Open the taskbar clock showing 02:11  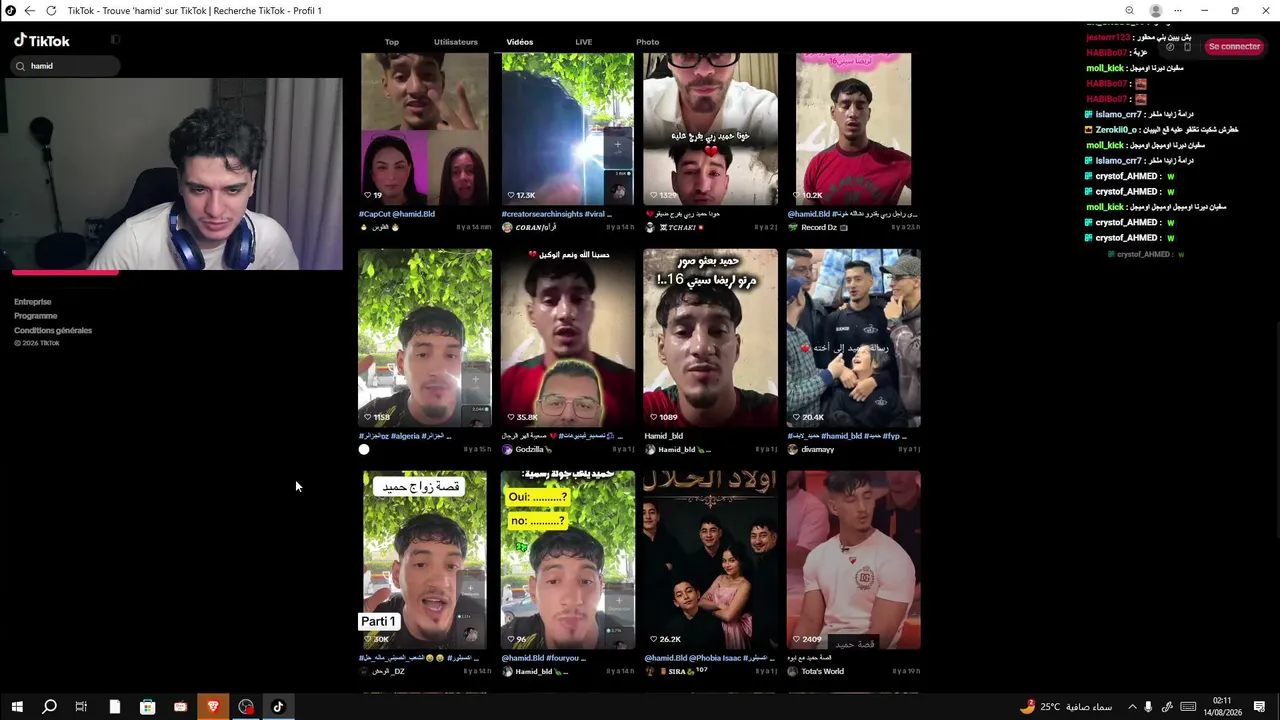1222,707
